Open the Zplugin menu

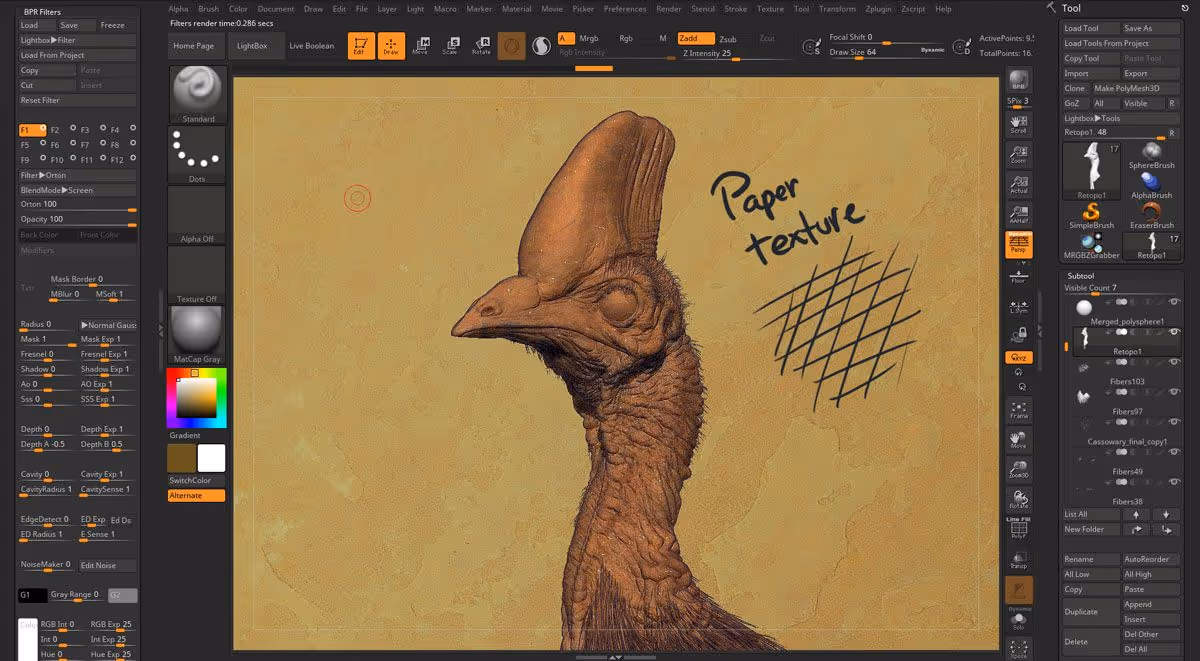pos(878,9)
